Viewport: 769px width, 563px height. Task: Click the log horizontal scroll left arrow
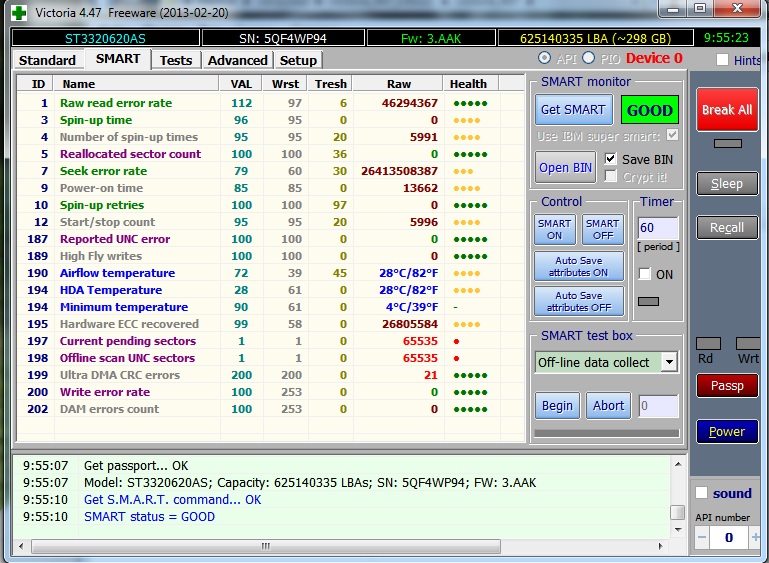21,546
